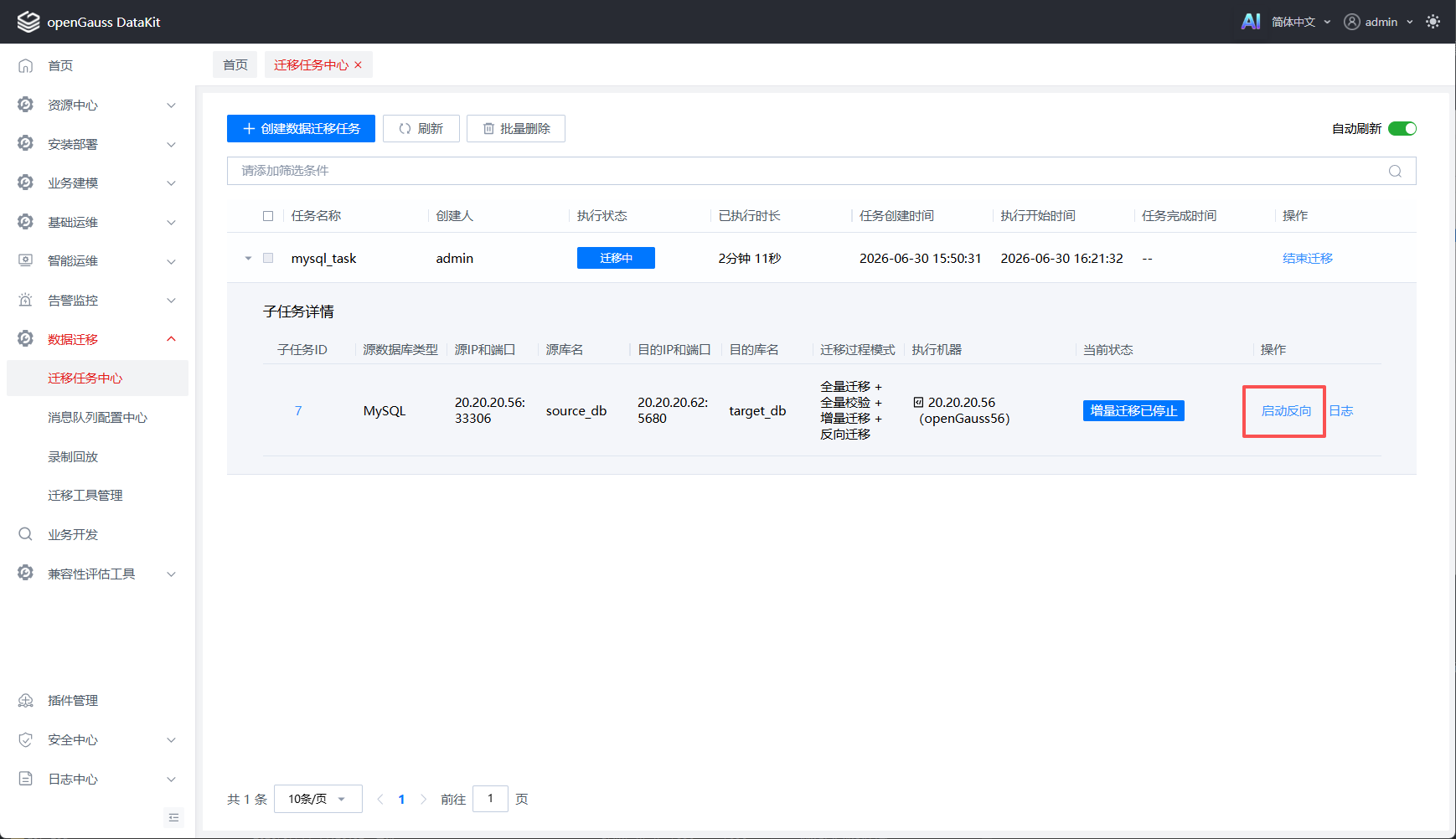Click the machine icon beside 20.20.20.56
1456x839 pixels.
click(918, 402)
